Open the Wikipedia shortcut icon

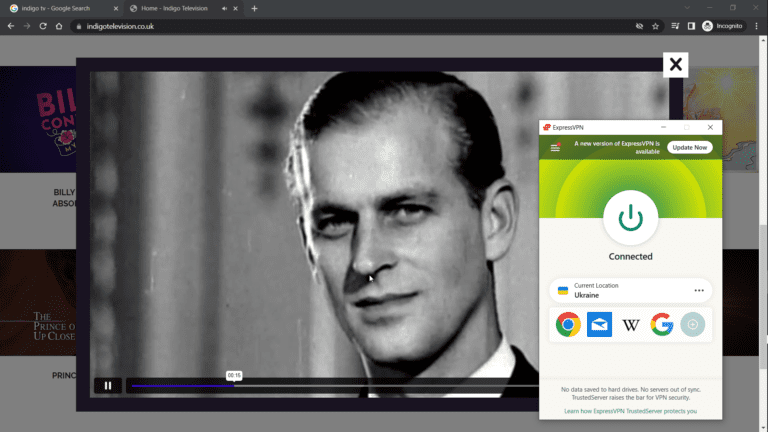point(631,324)
